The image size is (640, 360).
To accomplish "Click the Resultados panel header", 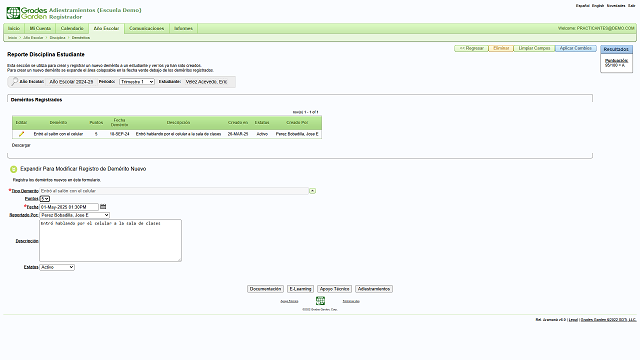I will (x=616, y=49).
